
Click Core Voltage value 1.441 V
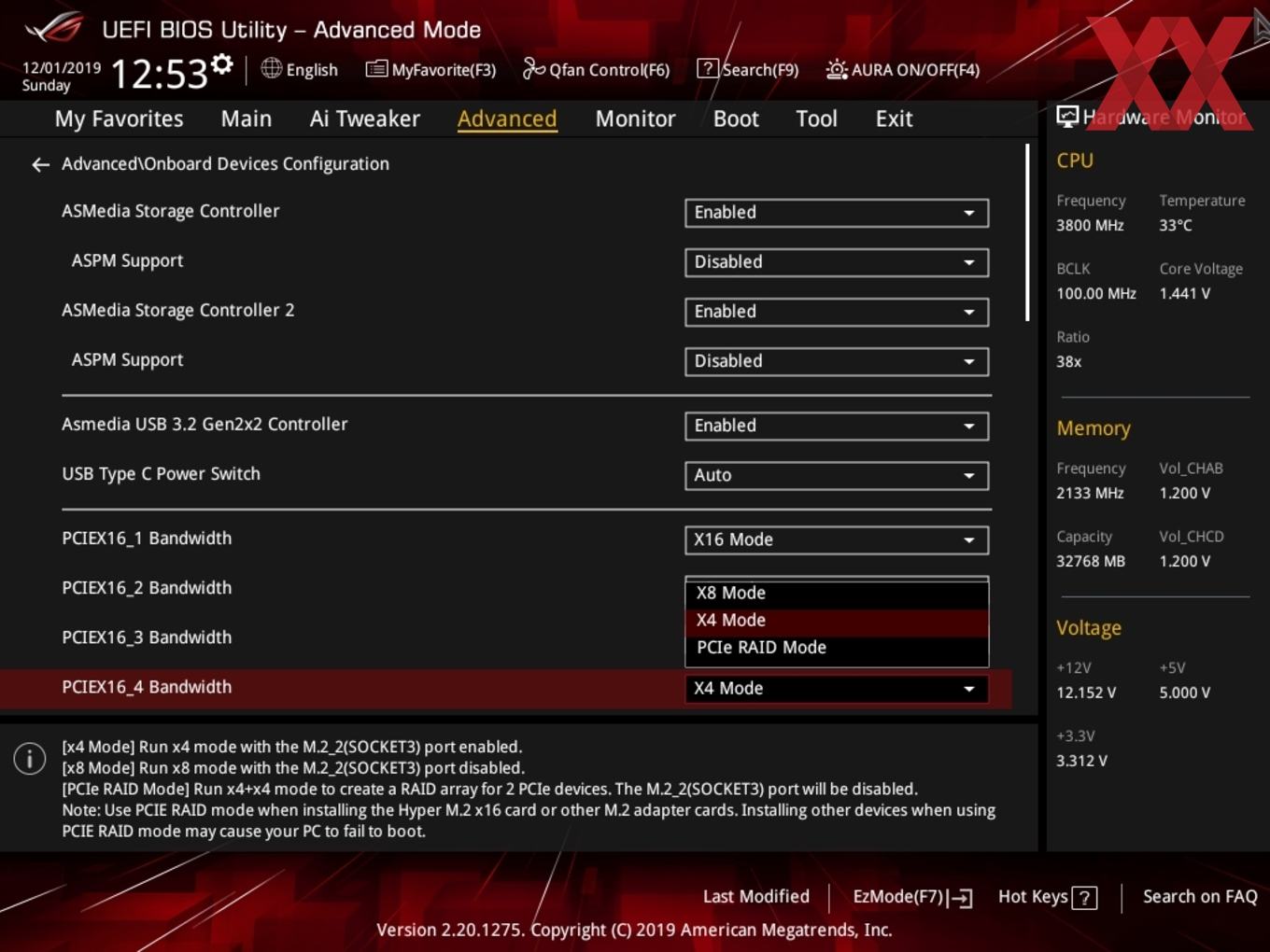[x=1184, y=294]
